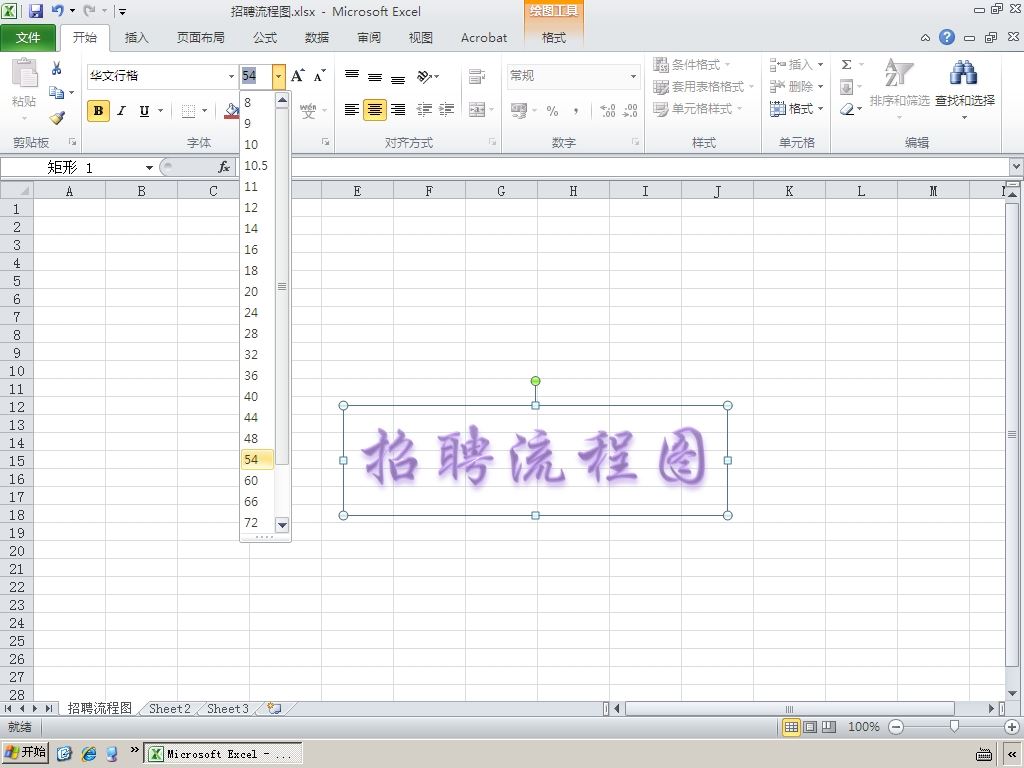Toggle left text alignment
This screenshot has height=768, width=1024.
pyautogui.click(x=352, y=110)
